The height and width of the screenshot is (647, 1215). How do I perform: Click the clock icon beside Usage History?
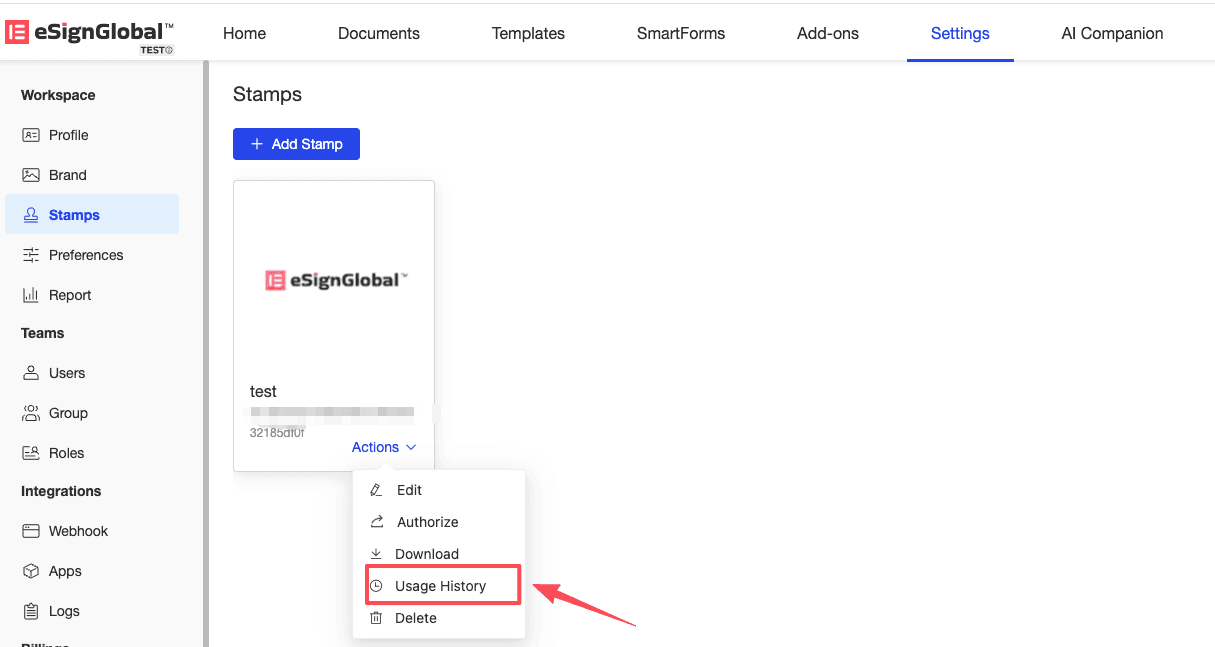[x=376, y=586]
